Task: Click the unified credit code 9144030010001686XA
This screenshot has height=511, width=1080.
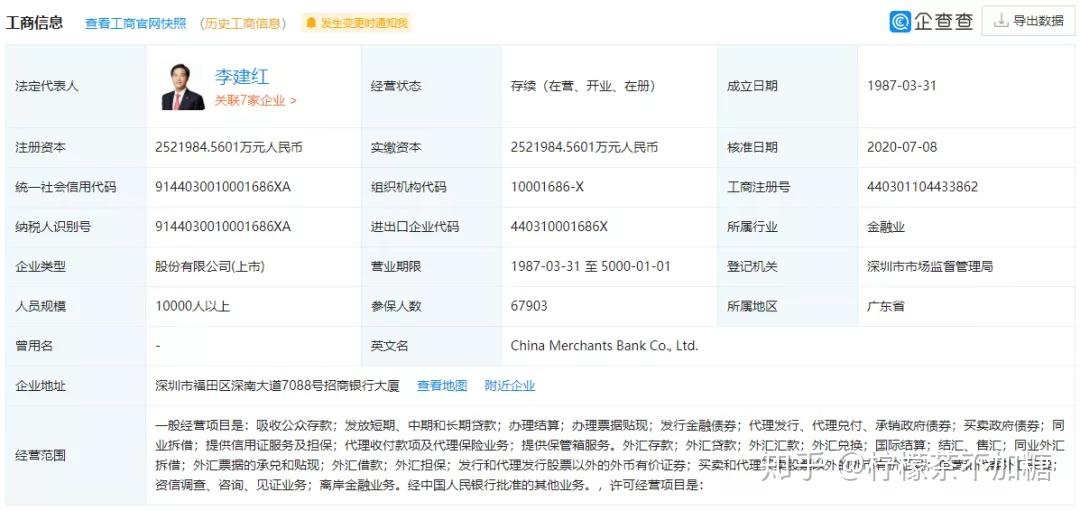Action: point(223,187)
